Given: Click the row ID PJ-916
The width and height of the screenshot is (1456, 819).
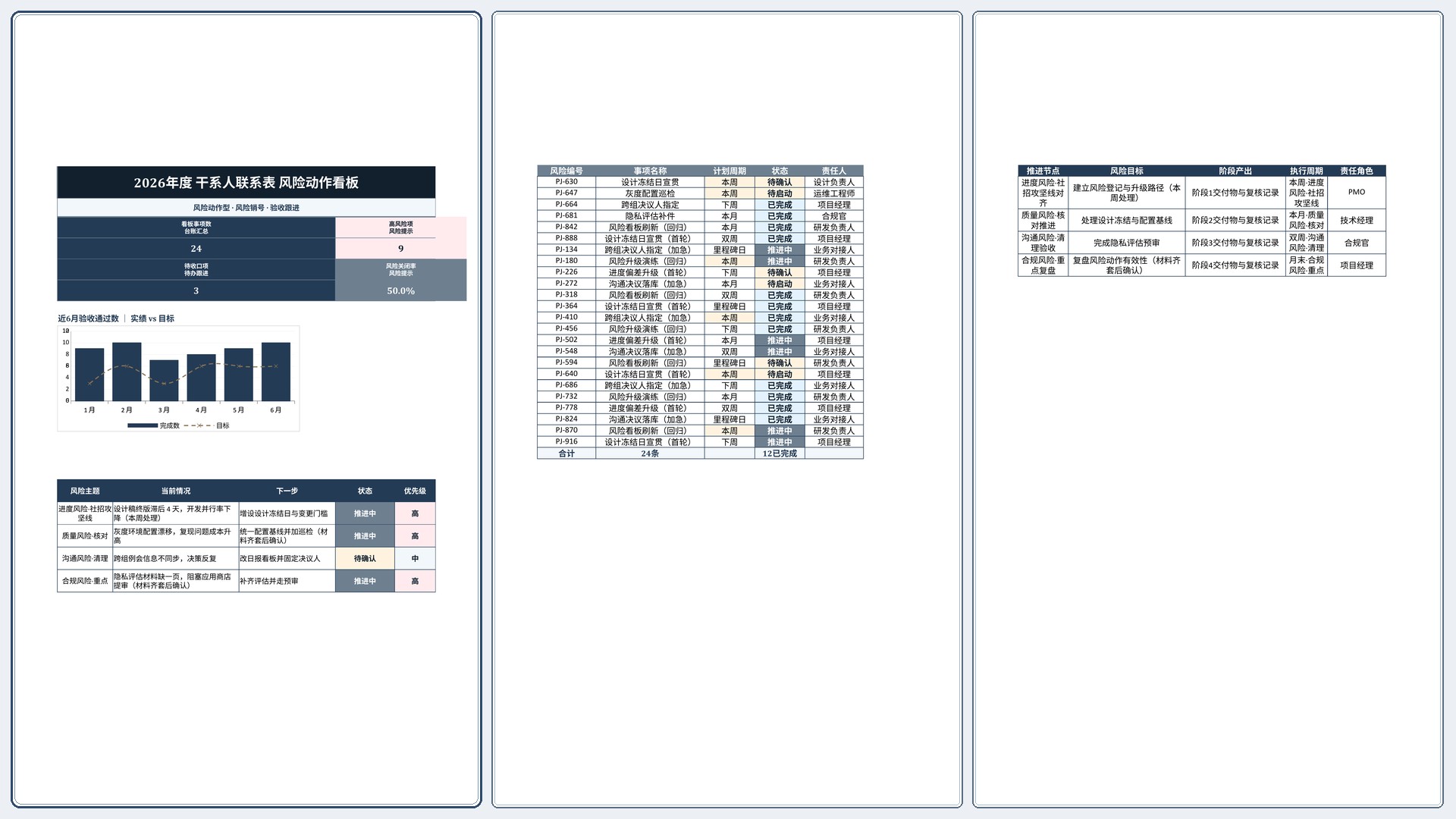Looking at the screenshot, I should (x=566, y=442).
